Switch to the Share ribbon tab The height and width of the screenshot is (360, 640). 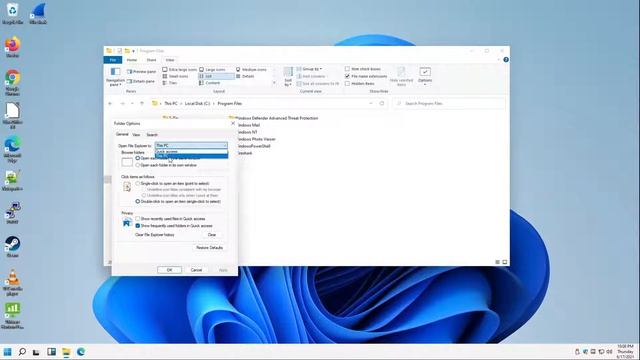[x=151, y=60]
